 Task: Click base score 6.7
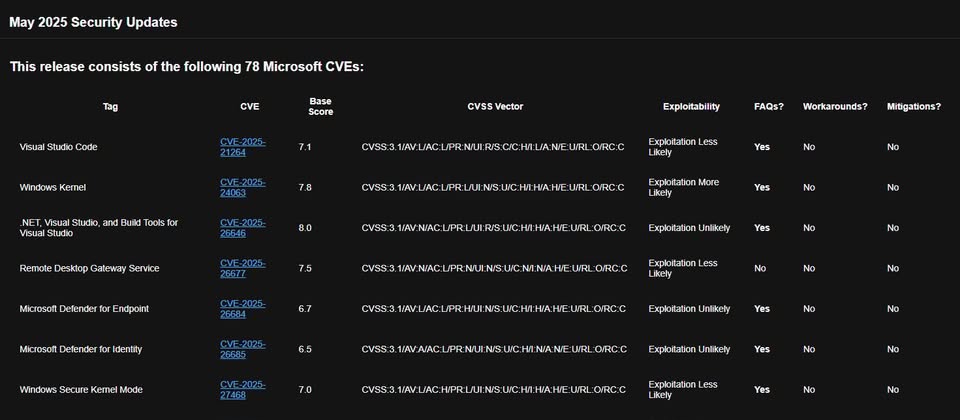(x=305, y=309)
